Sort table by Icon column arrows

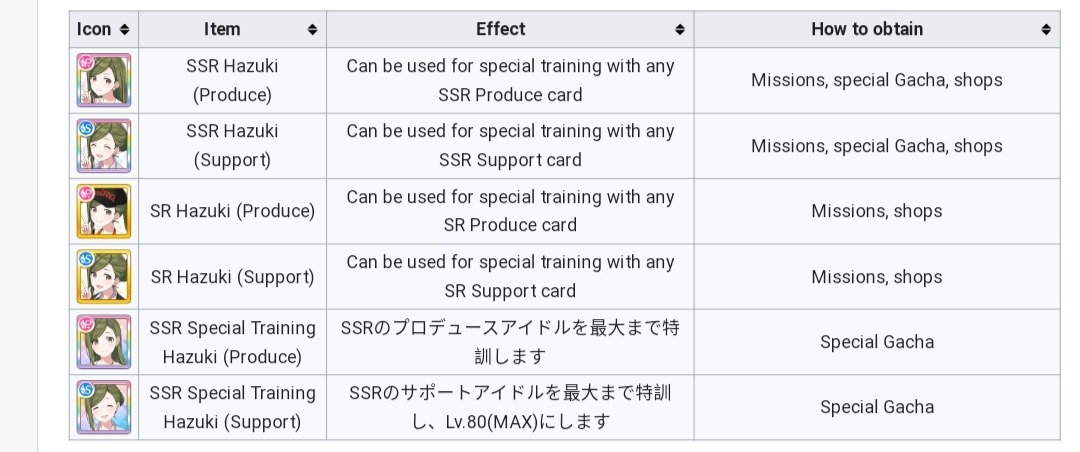point(124,30)
